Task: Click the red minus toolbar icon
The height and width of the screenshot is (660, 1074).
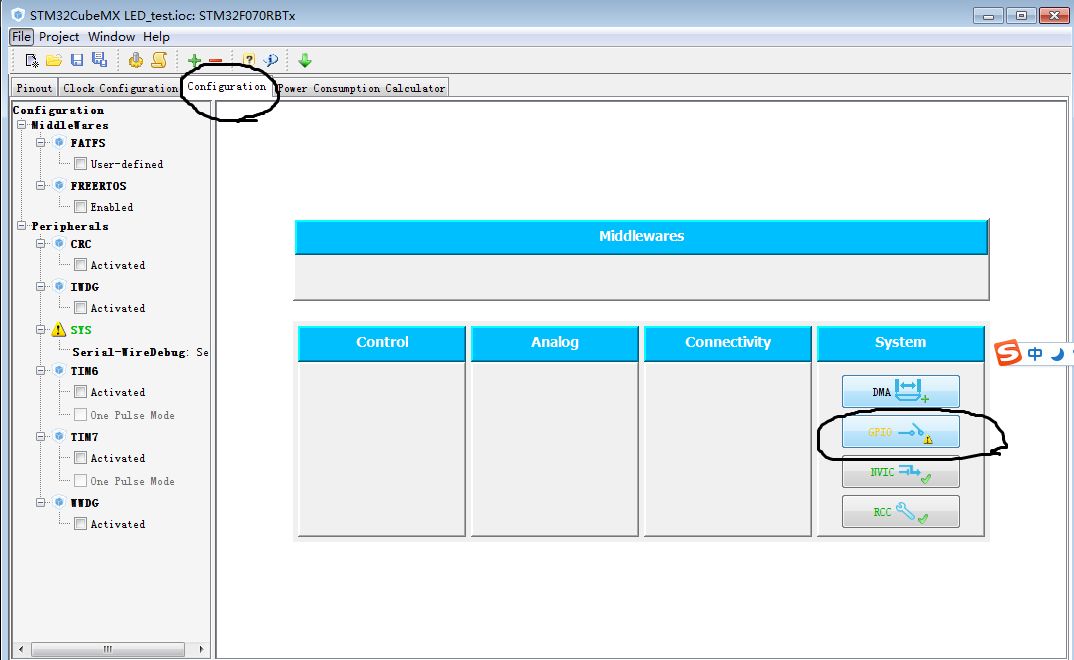Action: (215, 61)
